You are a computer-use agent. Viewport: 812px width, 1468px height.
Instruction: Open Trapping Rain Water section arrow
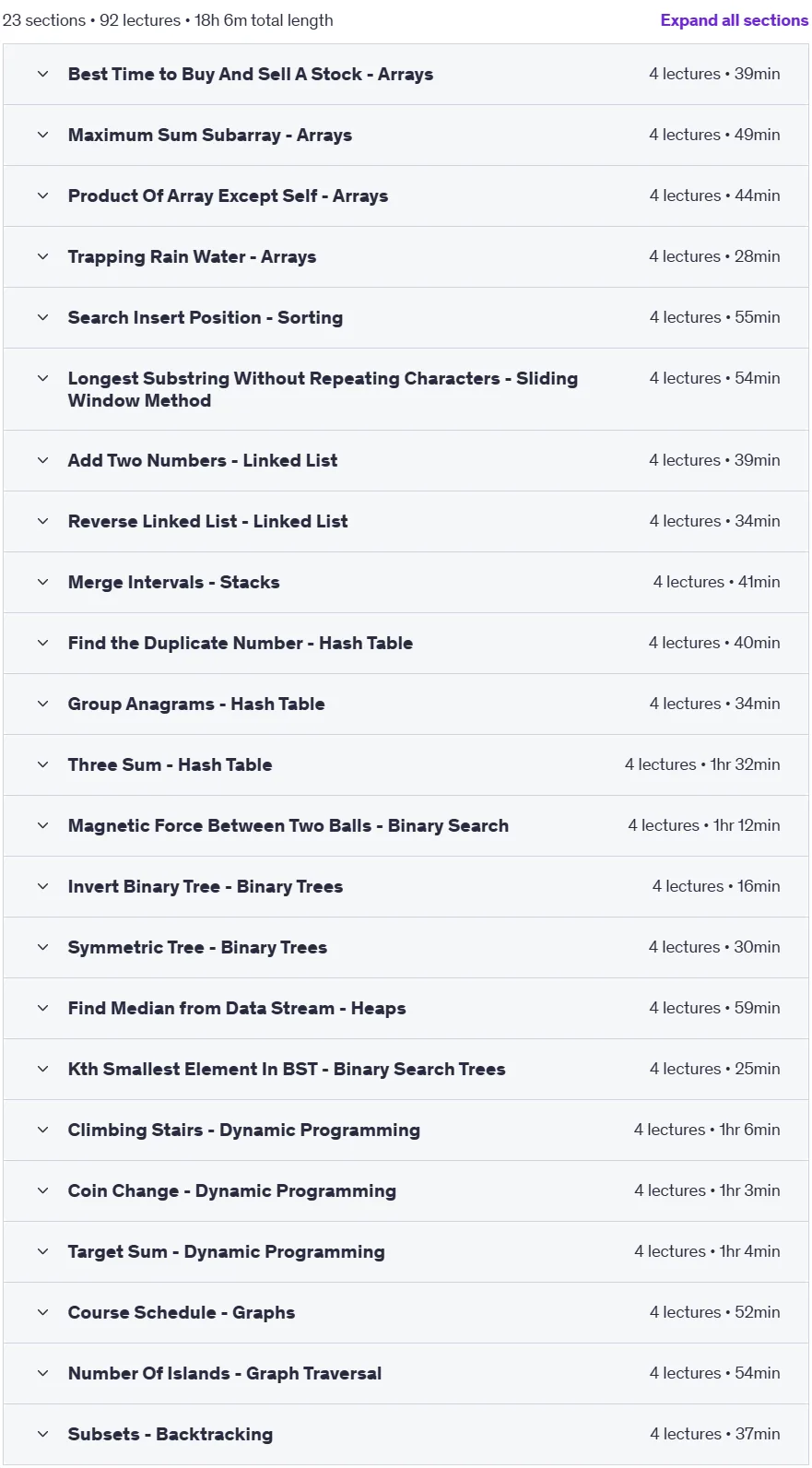point(42,256)
